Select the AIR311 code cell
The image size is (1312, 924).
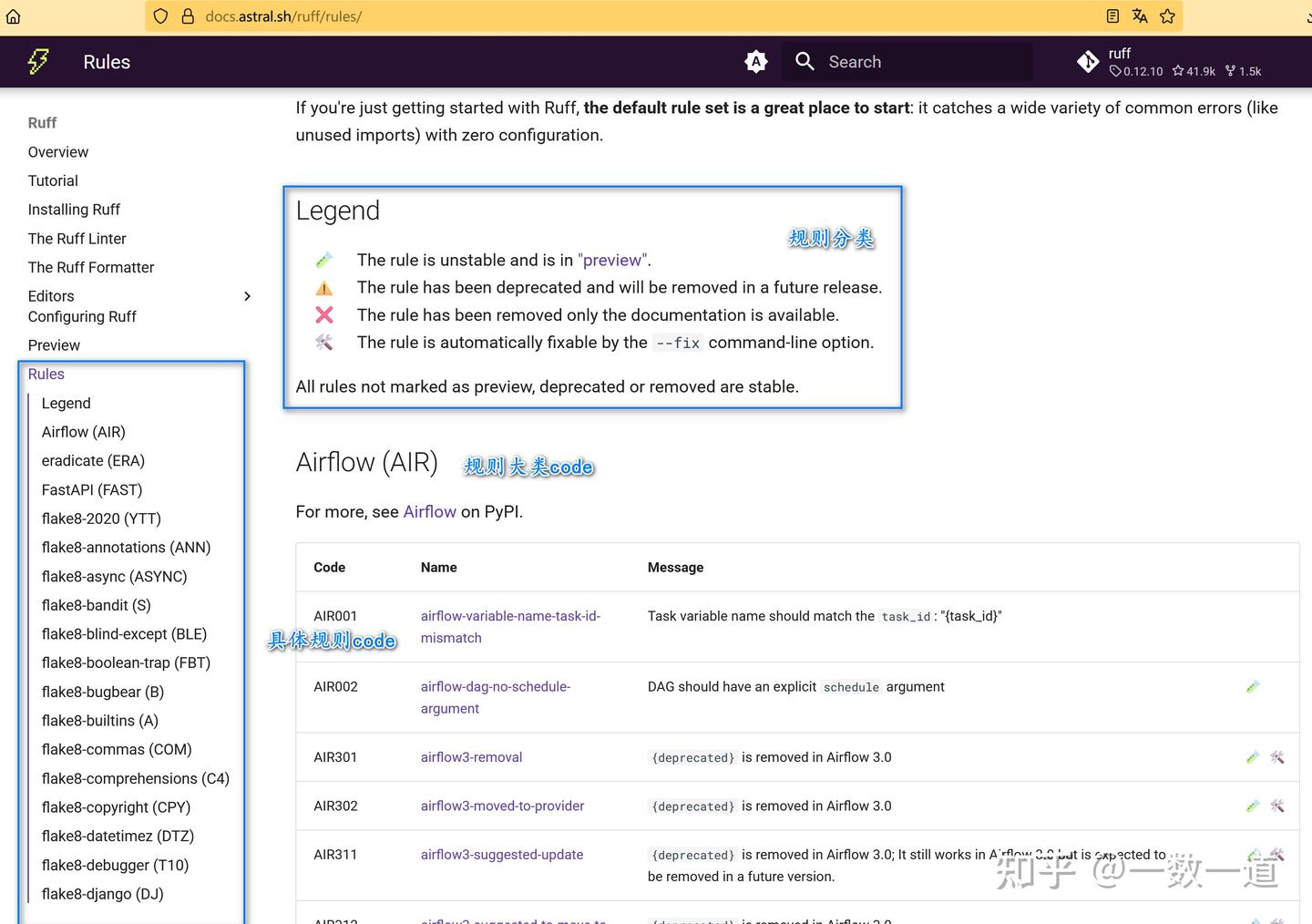tap(335, 855)
